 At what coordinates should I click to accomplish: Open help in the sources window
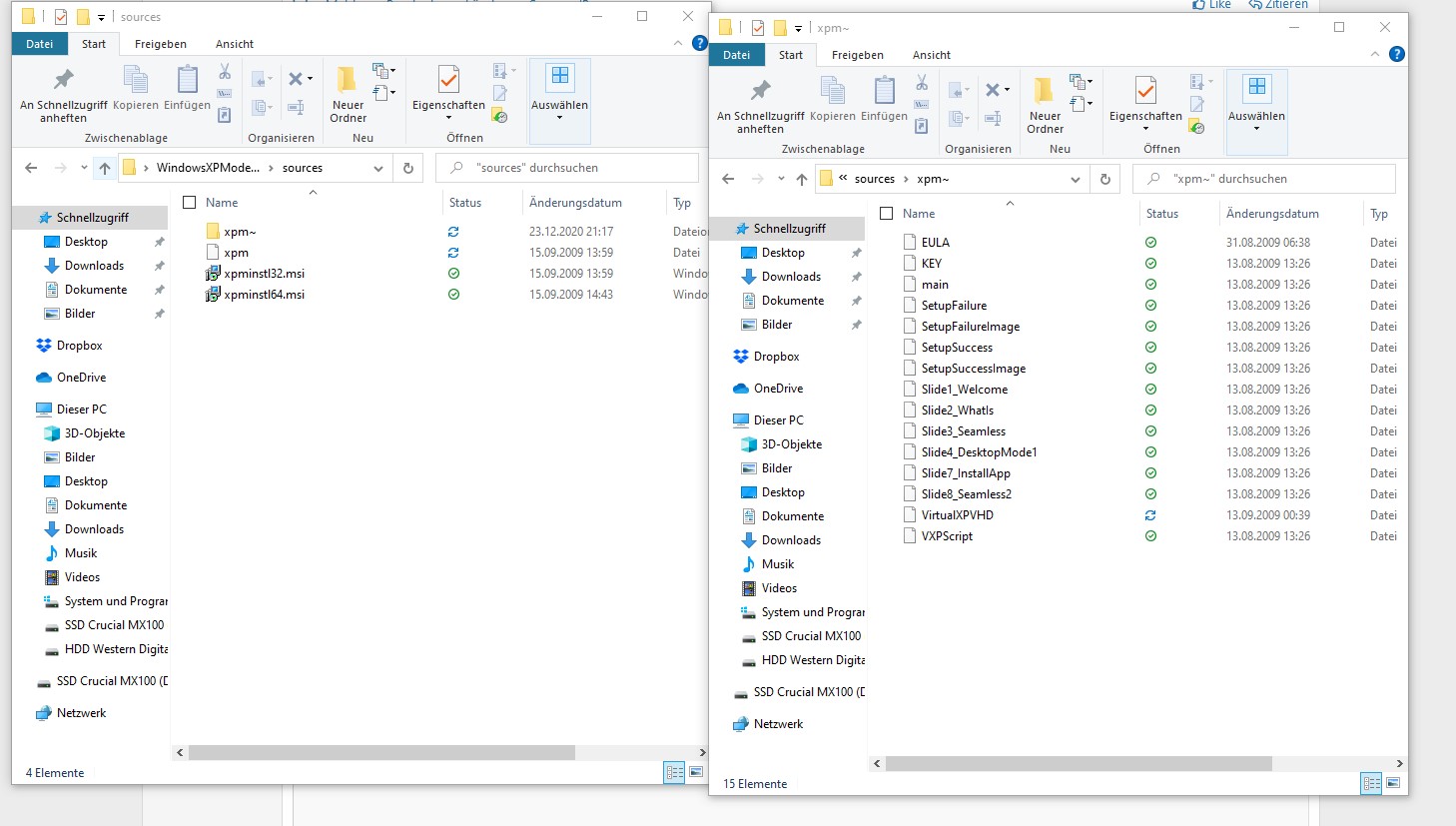pyautogui.click(x=700, y=43)
